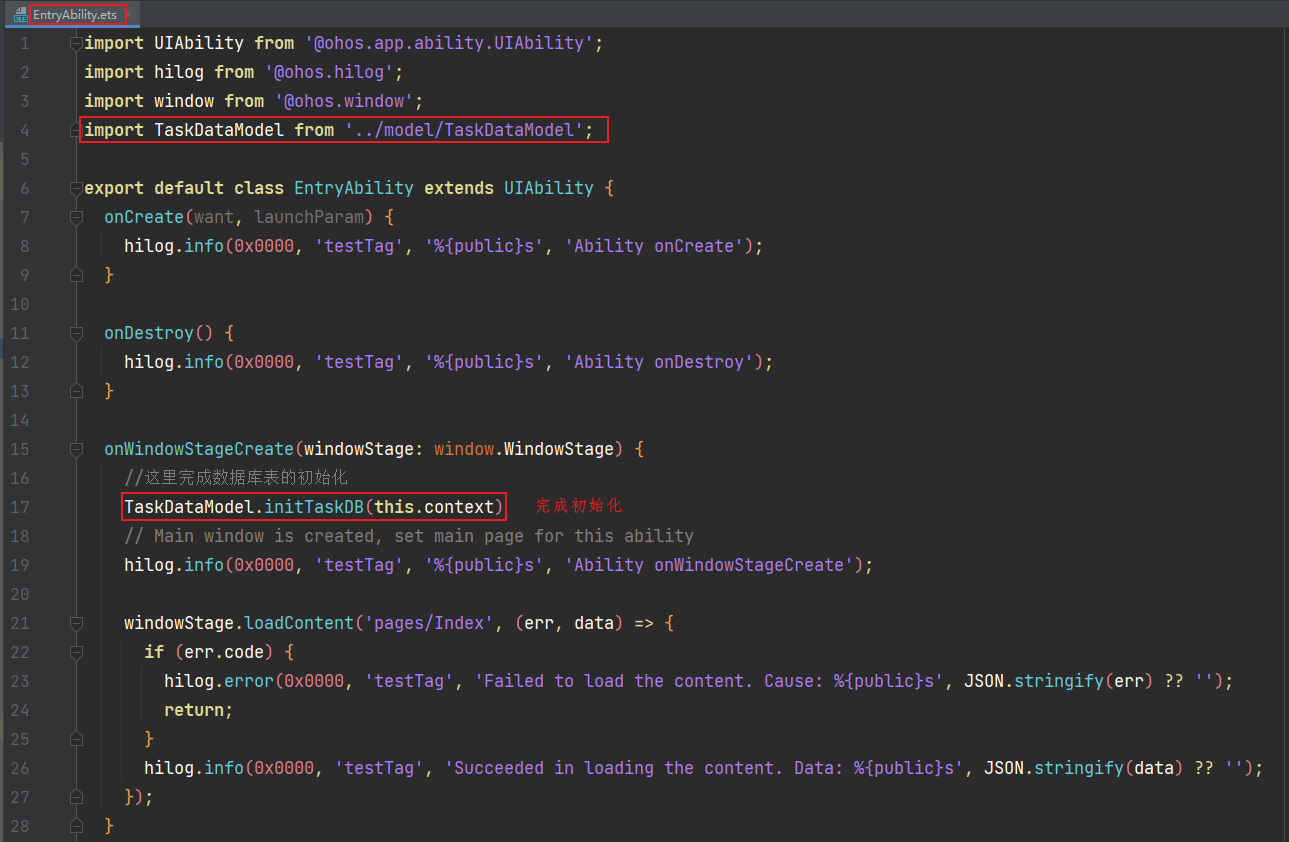Click the initTaskDB method call
This screenshot has width=1289, height=842.
tap(313, 507)
